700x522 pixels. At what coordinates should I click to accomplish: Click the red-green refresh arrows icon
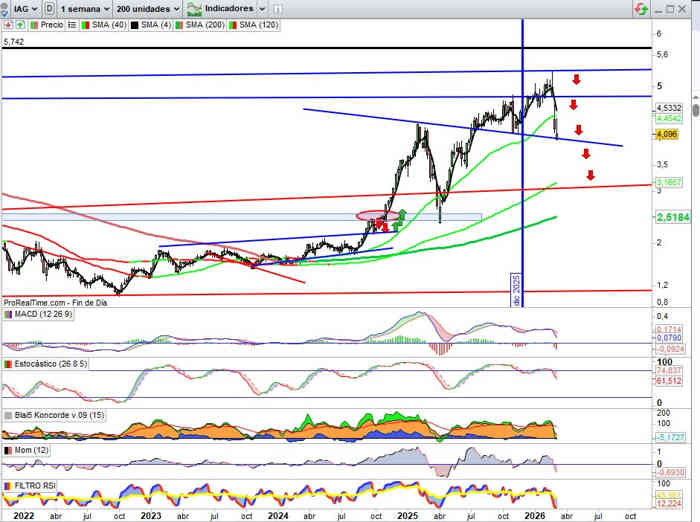[640, 8]
